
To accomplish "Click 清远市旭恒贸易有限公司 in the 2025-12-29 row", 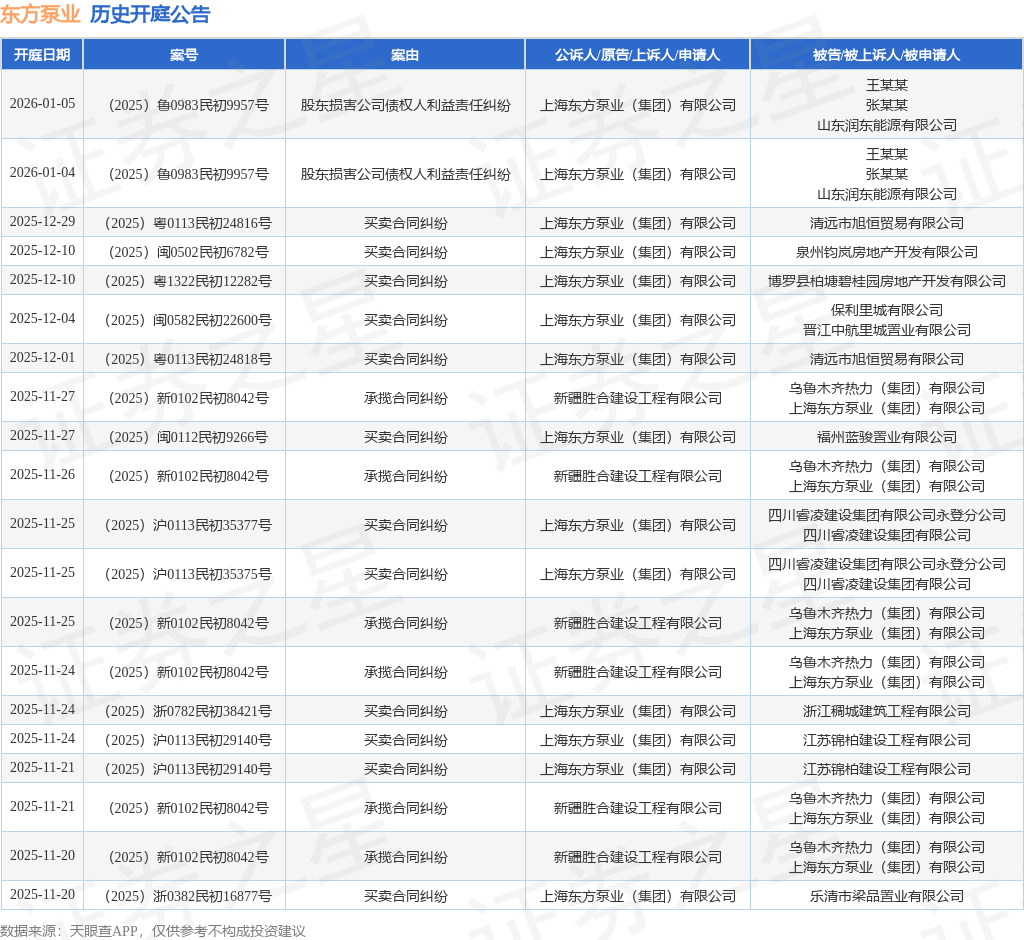I will click(886, 223).
